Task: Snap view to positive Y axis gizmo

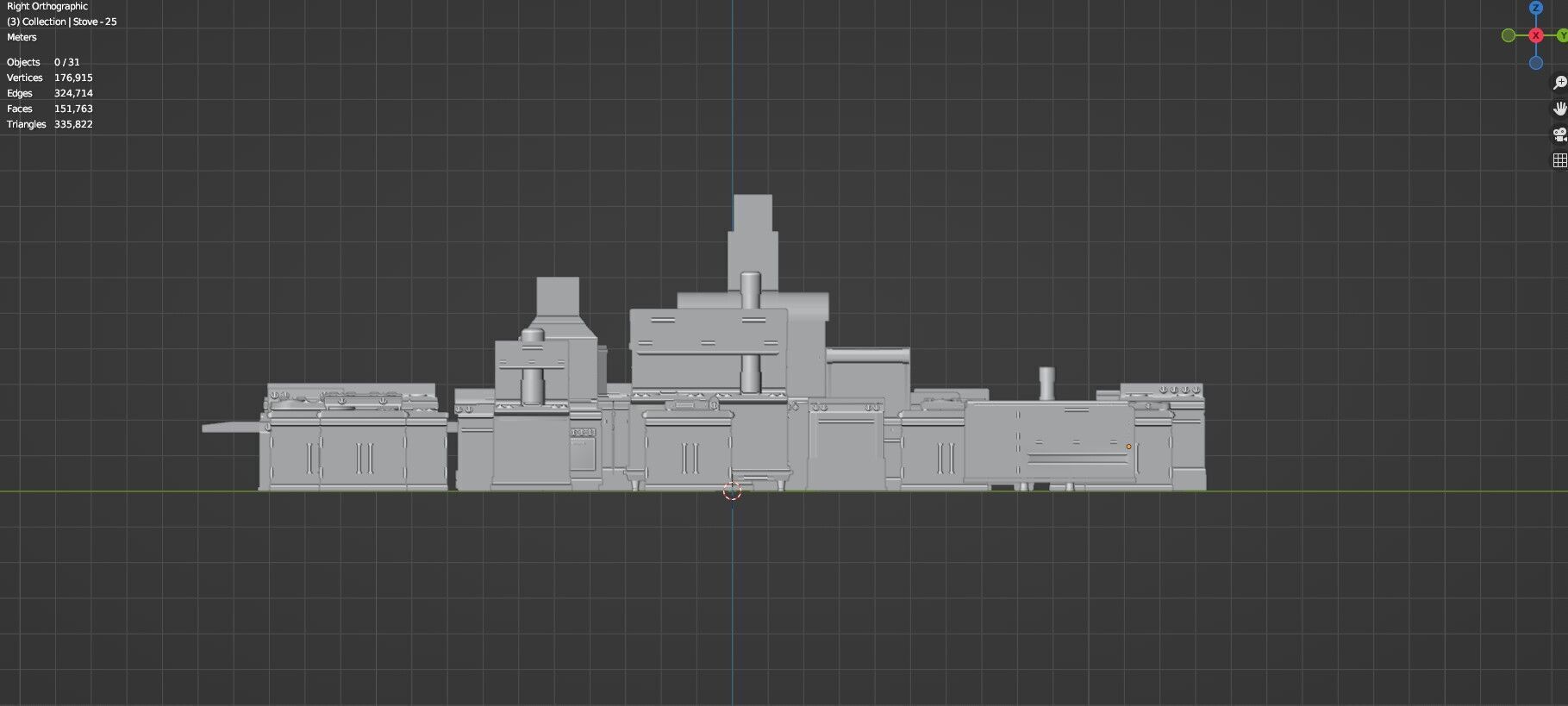Action: click(x=1563, y=35)
